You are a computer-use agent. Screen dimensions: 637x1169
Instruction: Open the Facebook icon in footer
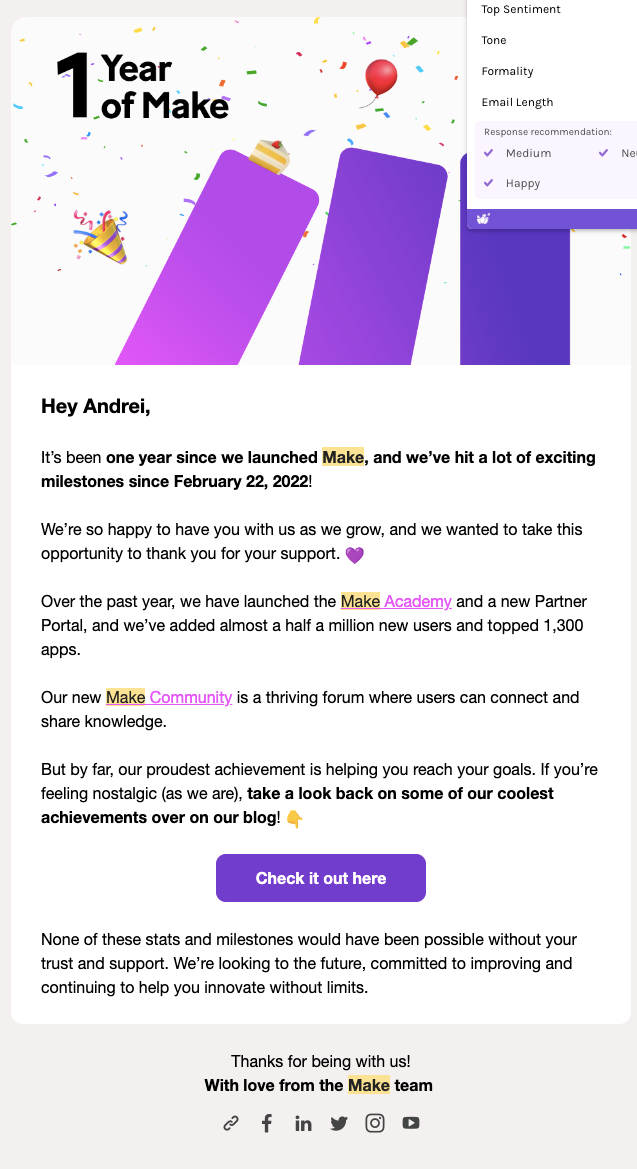point(267,1124)
